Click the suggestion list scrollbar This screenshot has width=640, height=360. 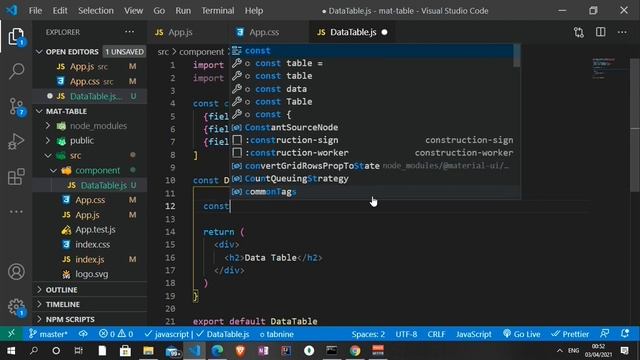pyautogui.click(x=517, y=56)
